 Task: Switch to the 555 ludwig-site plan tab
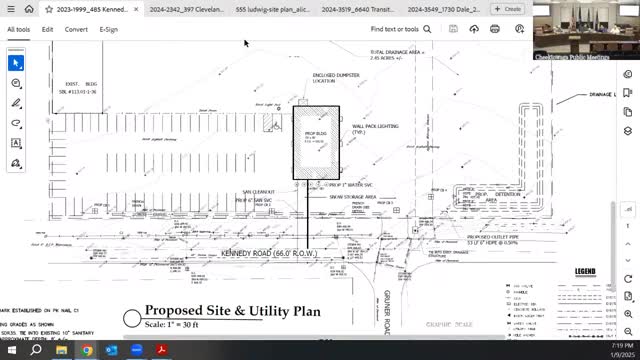pos(273,9)
